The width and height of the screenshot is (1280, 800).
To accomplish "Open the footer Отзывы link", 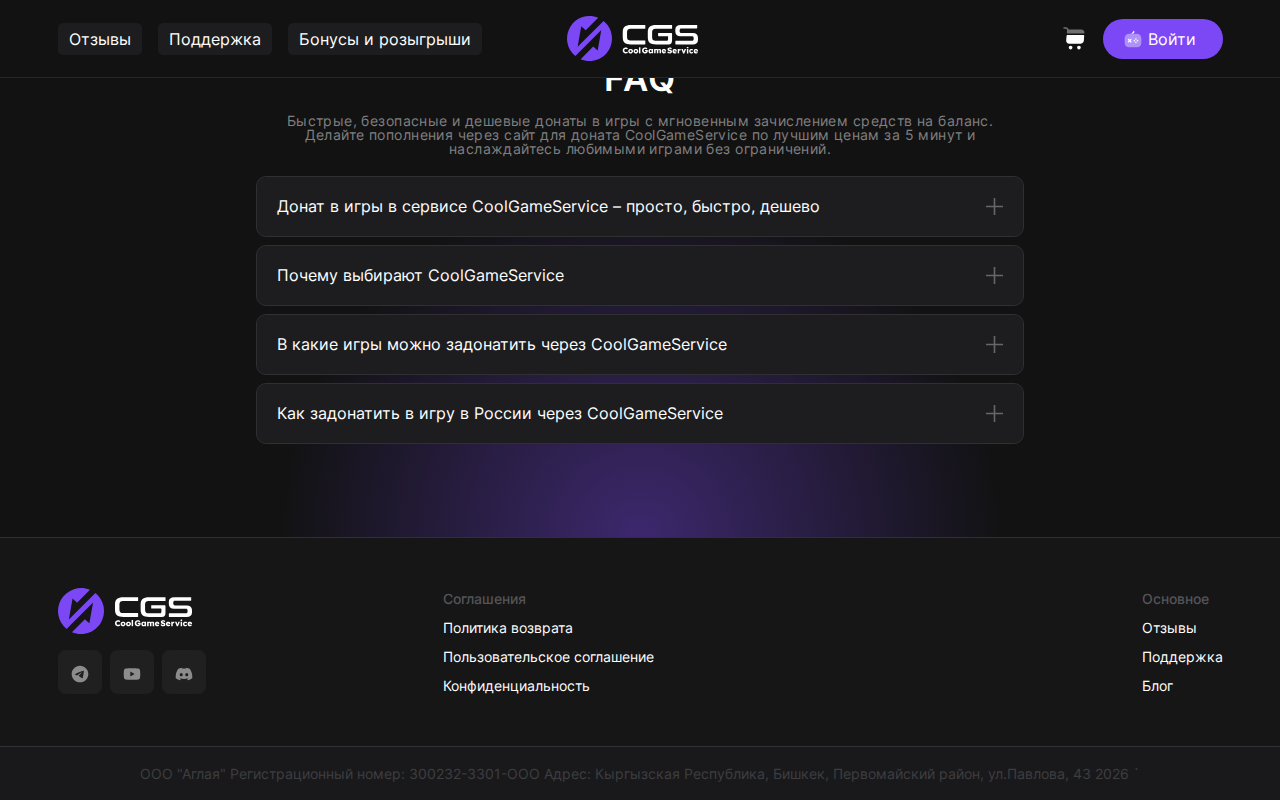I will [x=1169, y=628].
